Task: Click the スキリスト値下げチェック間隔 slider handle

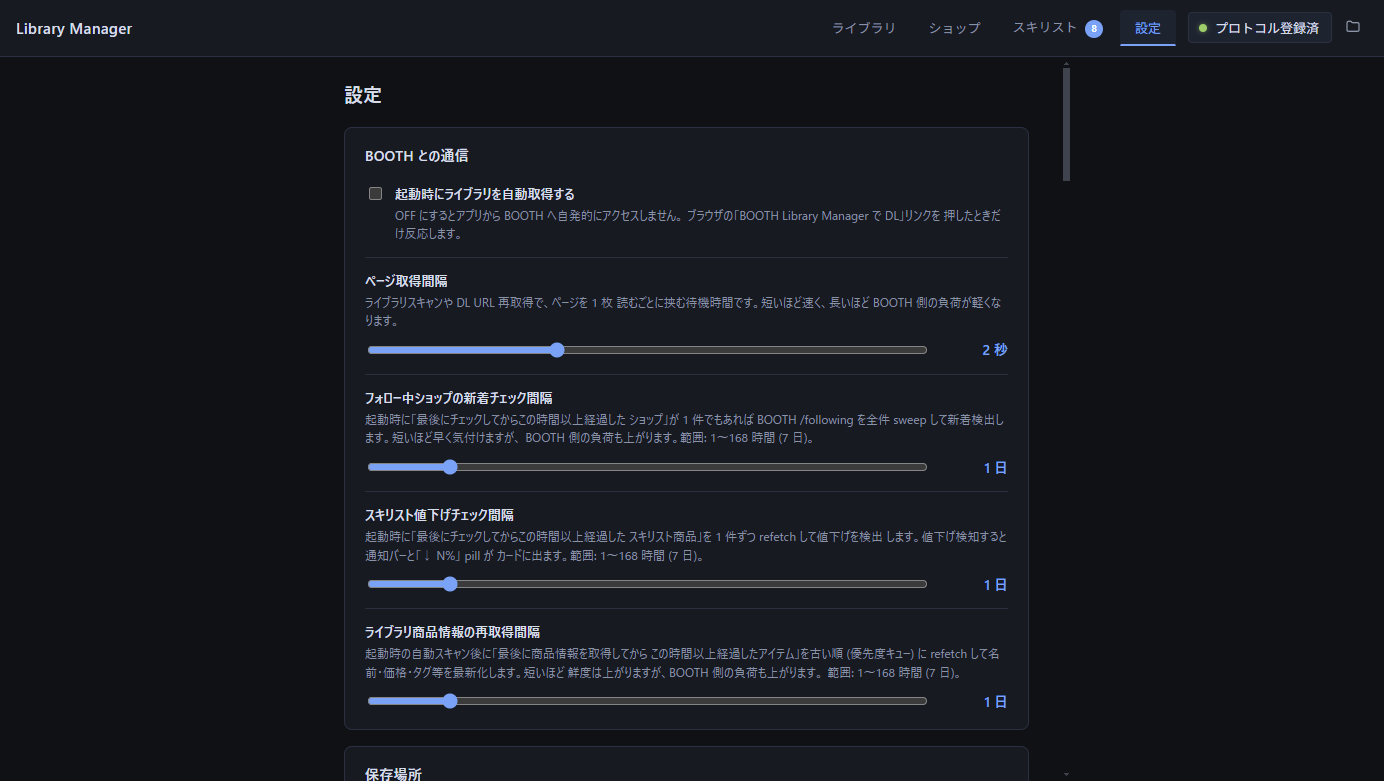Action: (450, 584)
